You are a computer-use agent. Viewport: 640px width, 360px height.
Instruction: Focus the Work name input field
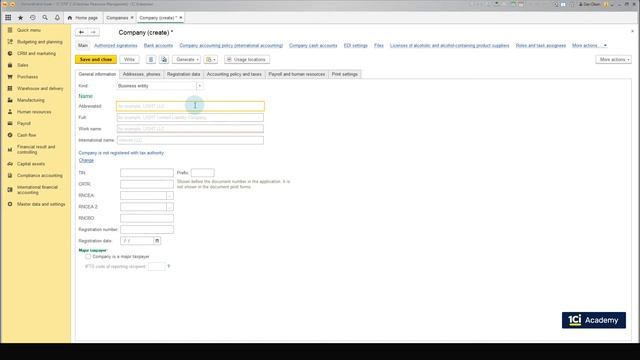[190, 129]
